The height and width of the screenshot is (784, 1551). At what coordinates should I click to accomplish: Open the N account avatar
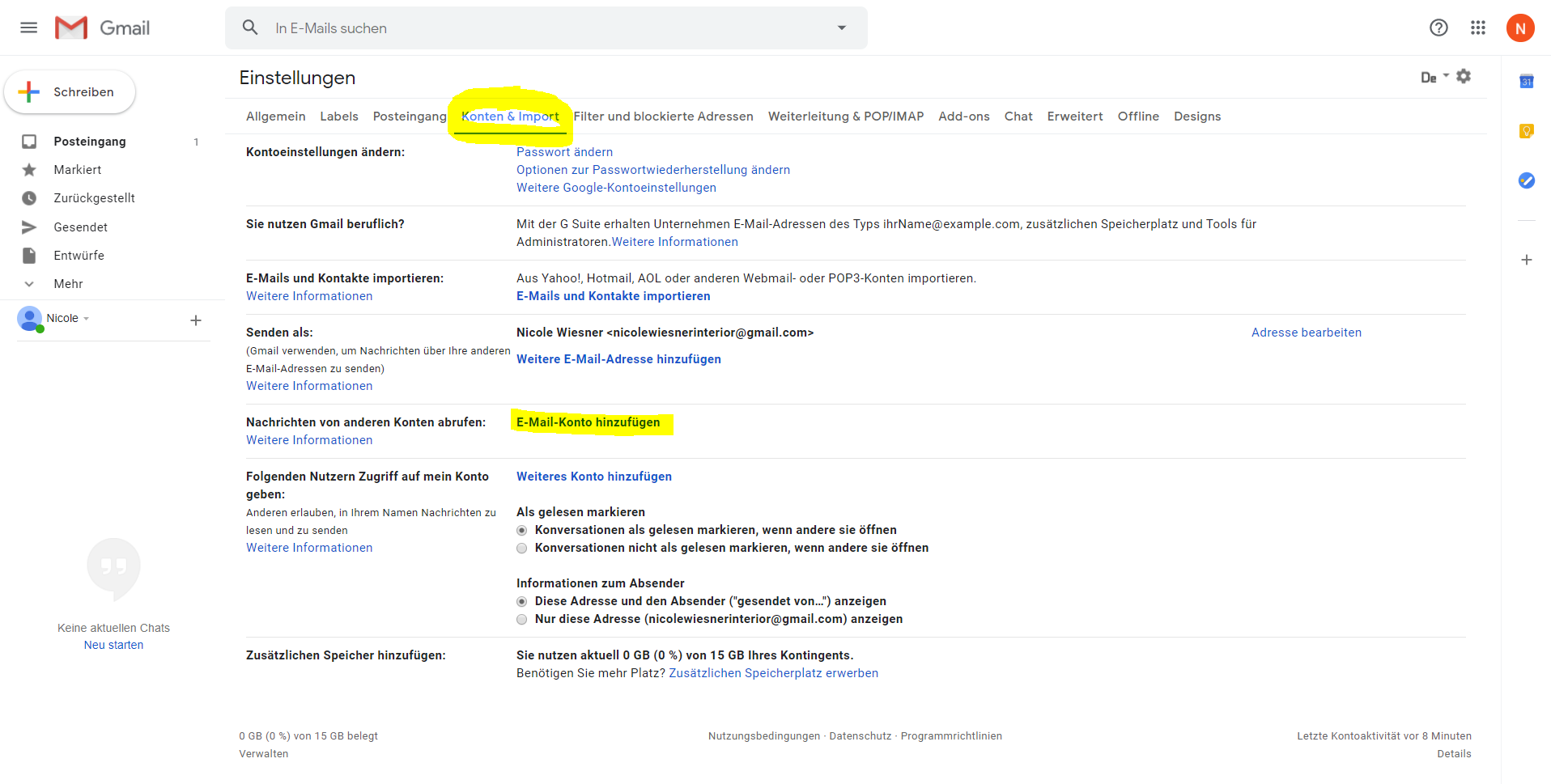click(x=1519, y=28)
